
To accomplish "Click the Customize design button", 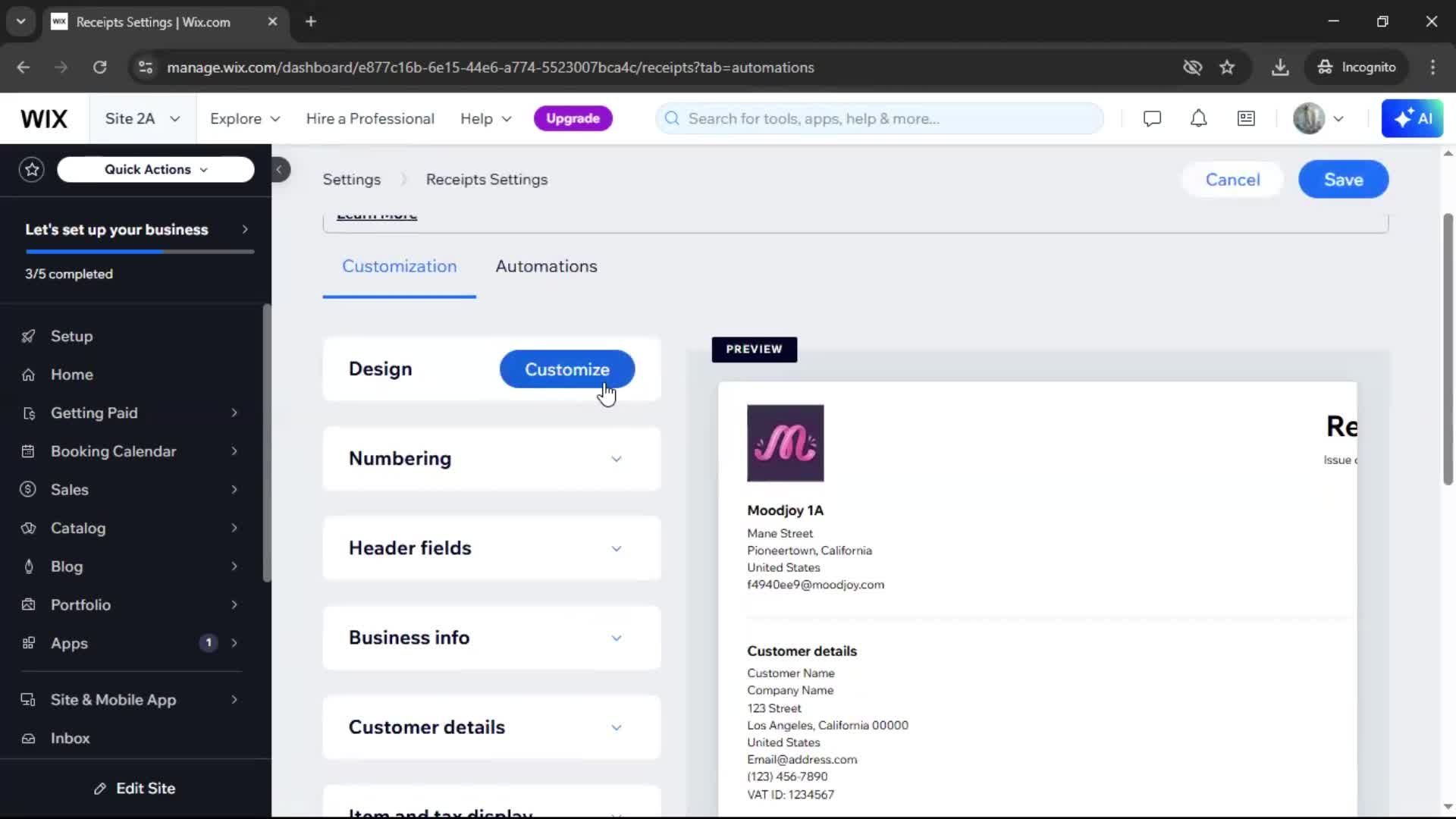I will point(567,369).
